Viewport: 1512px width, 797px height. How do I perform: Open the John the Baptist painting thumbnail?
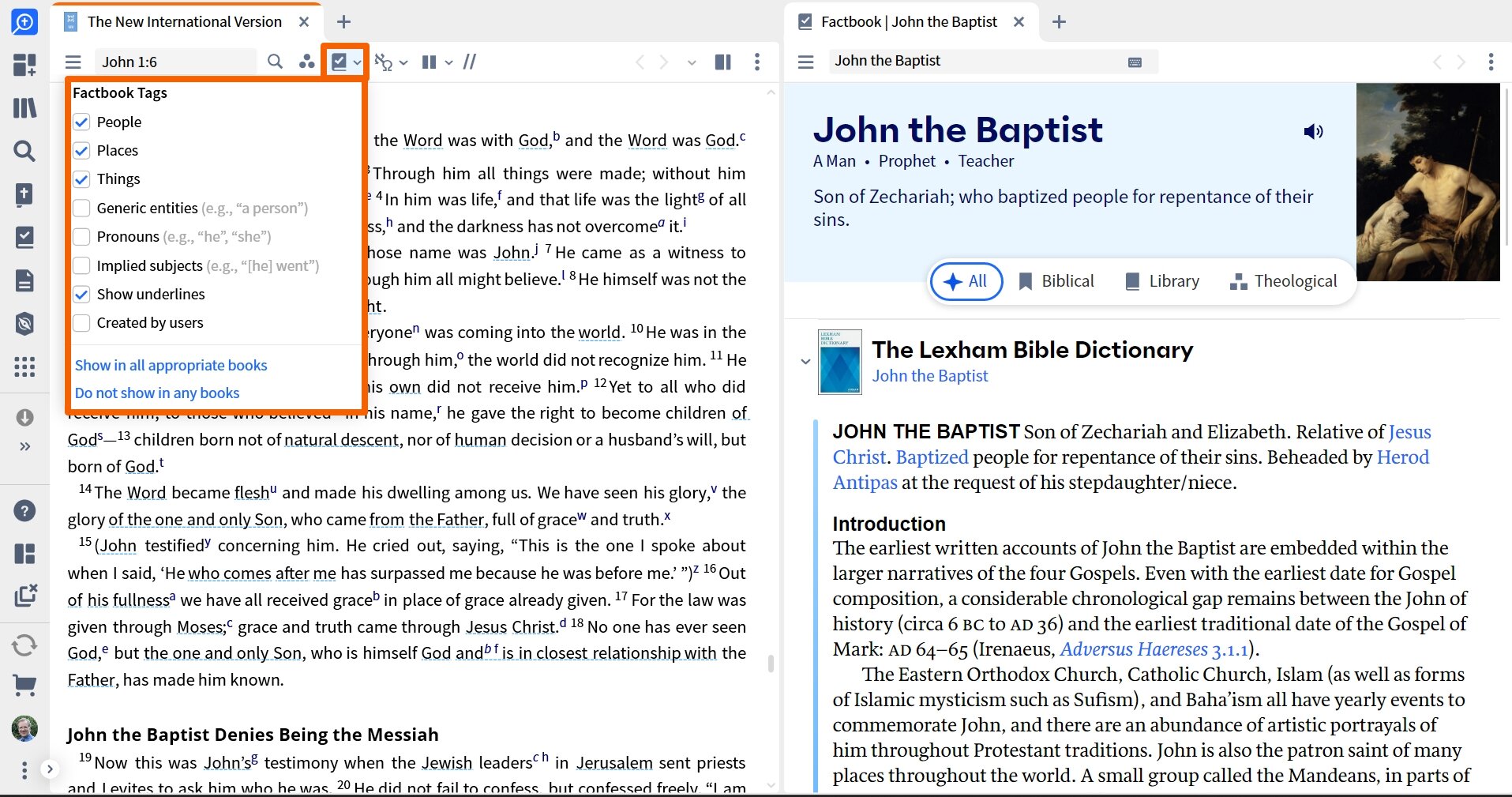point(1428,182)
